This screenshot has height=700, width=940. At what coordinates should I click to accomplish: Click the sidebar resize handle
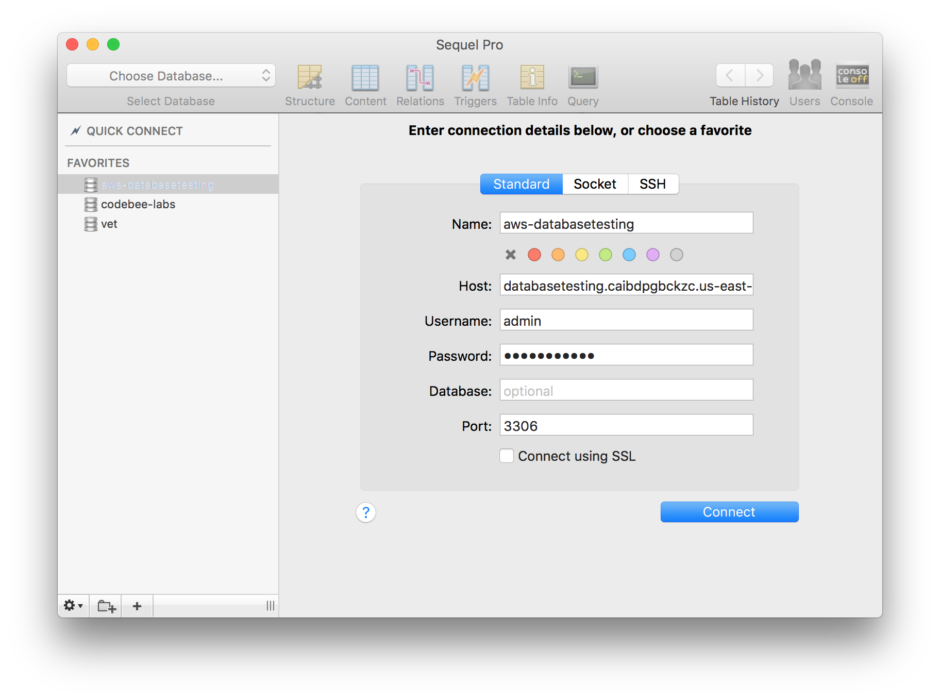pyautogui.click(x=270, y=606)
